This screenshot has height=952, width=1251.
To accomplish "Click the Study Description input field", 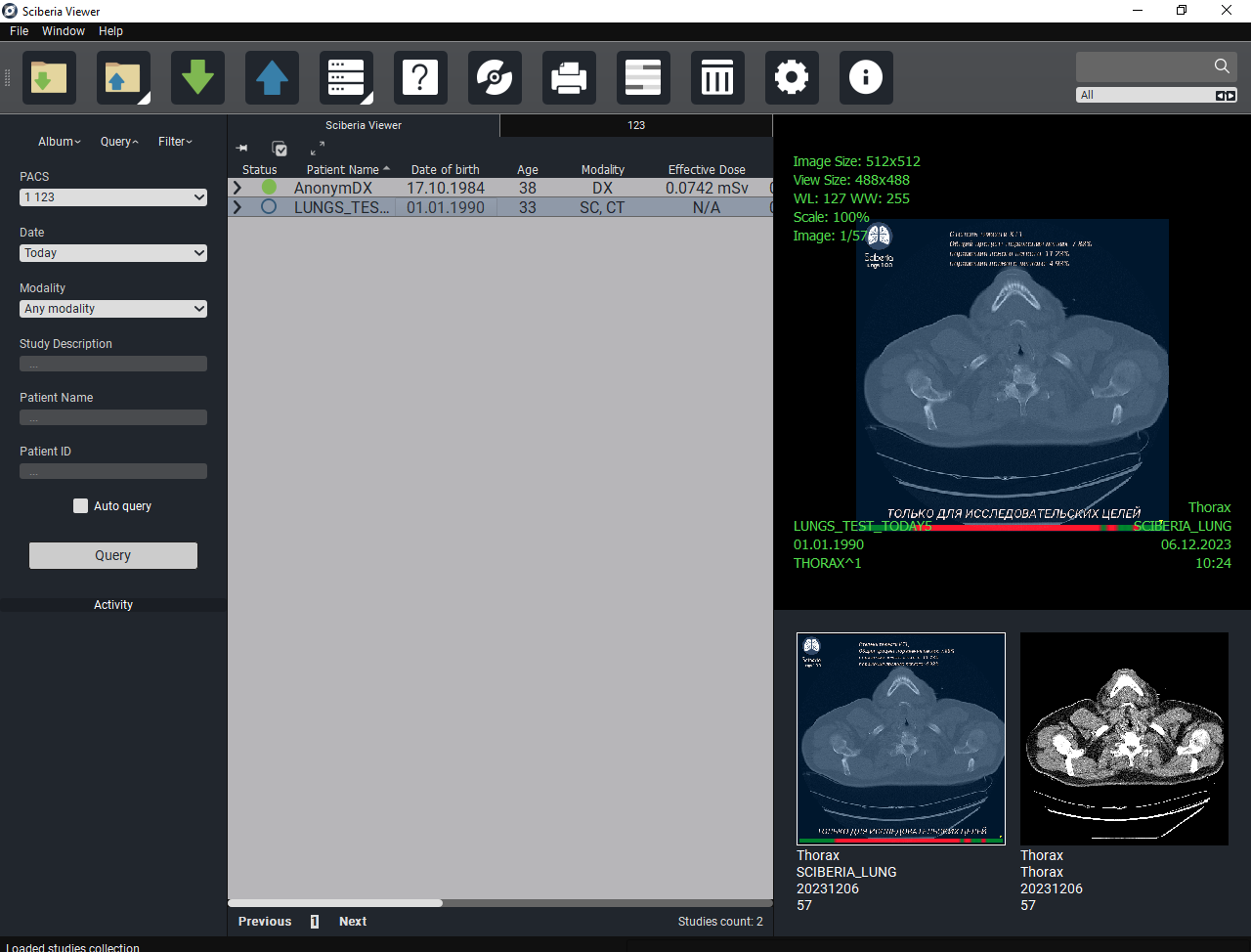I will pyautogui.click(x=113, y=364).
